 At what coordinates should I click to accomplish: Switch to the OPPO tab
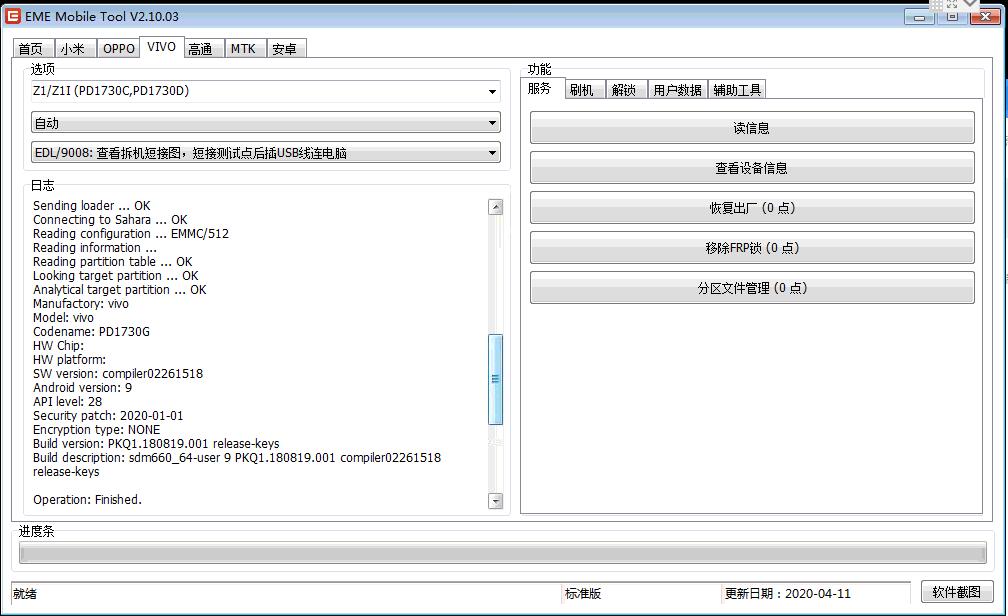[118, 48]
